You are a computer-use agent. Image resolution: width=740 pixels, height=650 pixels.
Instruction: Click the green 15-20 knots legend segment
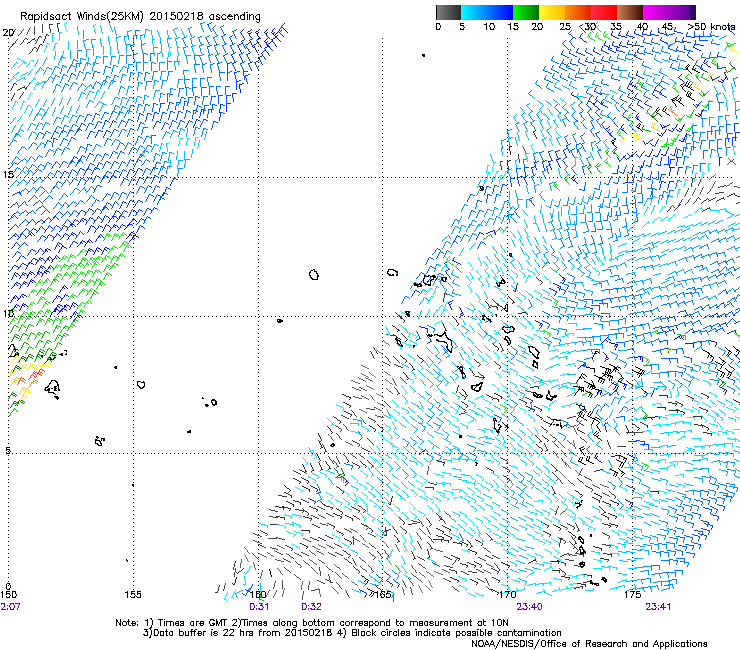(526, 12)
